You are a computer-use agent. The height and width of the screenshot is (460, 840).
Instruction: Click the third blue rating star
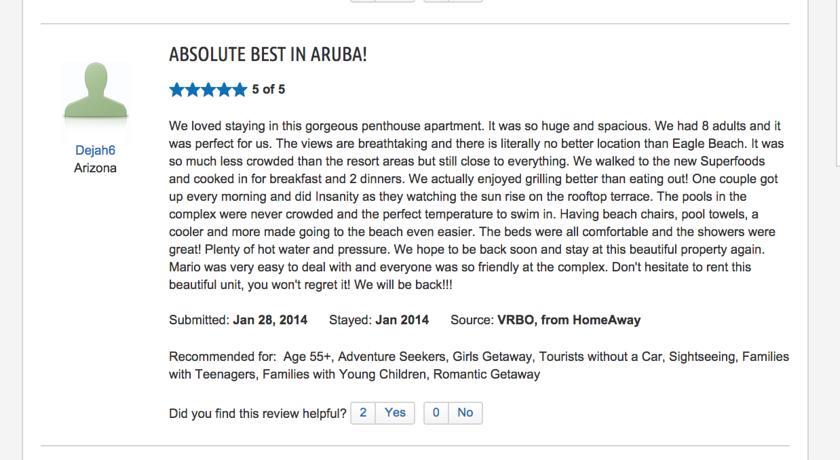(208, 90)
